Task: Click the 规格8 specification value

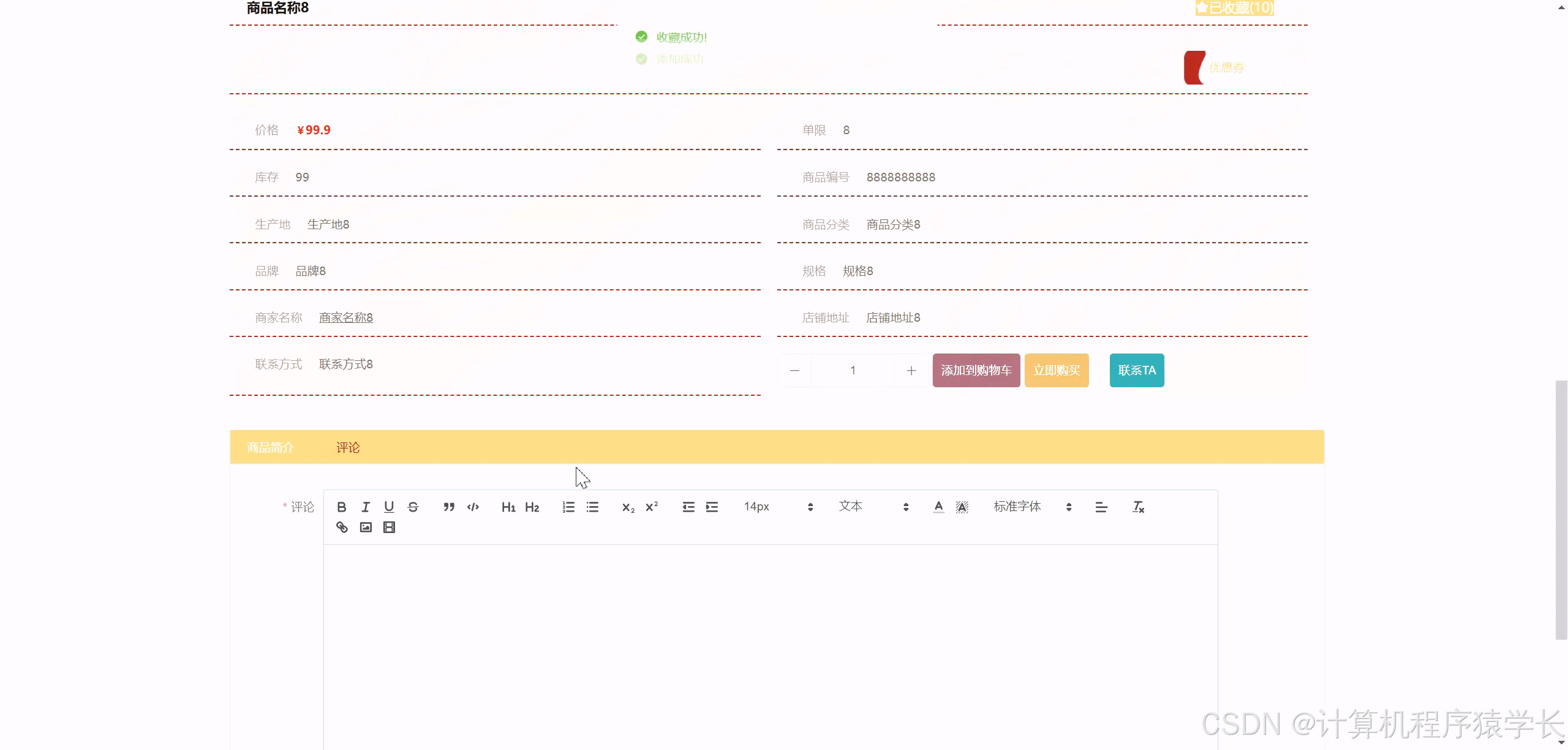Action: (x=858, y=271)
